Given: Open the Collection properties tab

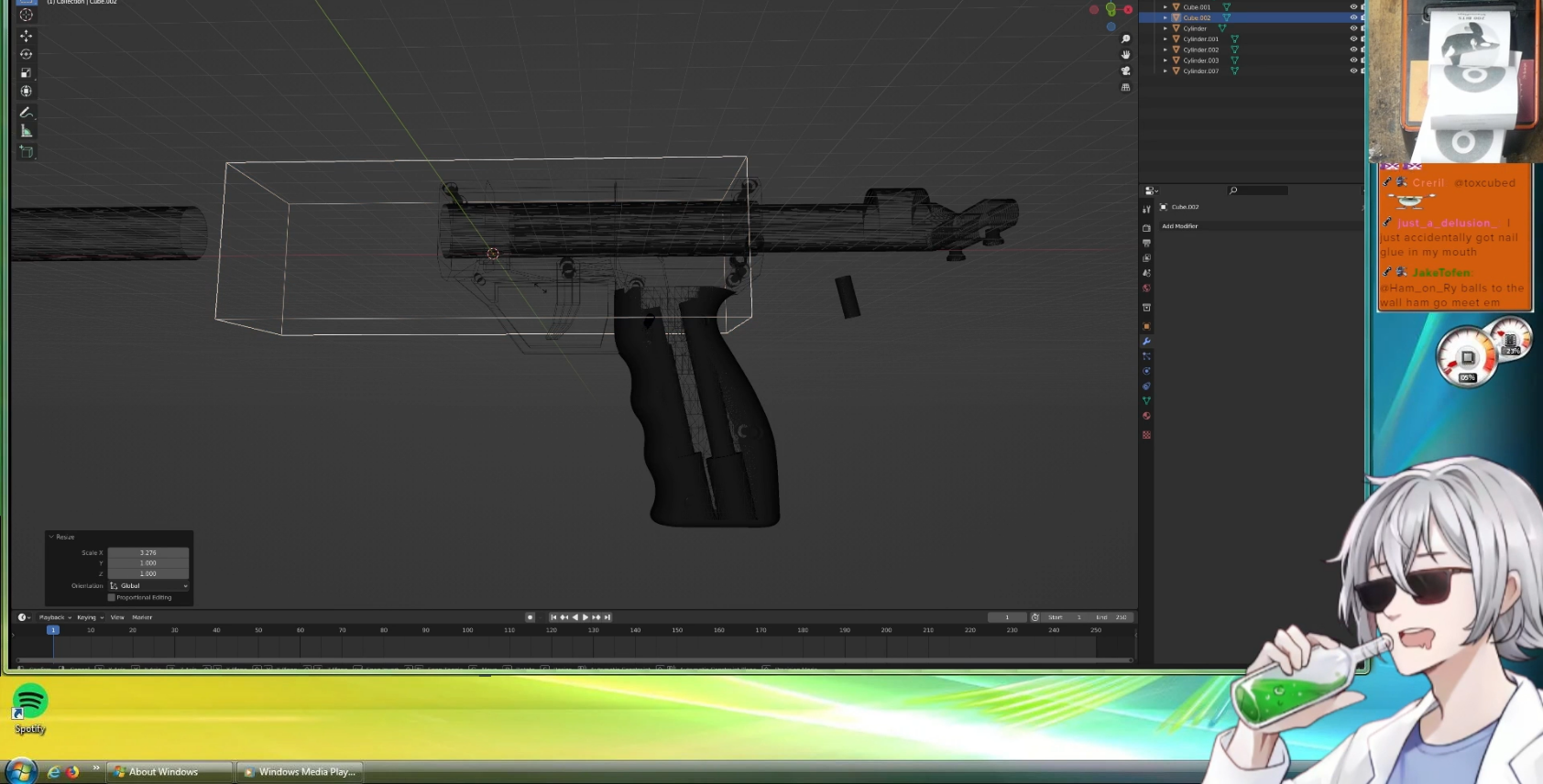Looking at the screenshot, I should click(1146, 308).
